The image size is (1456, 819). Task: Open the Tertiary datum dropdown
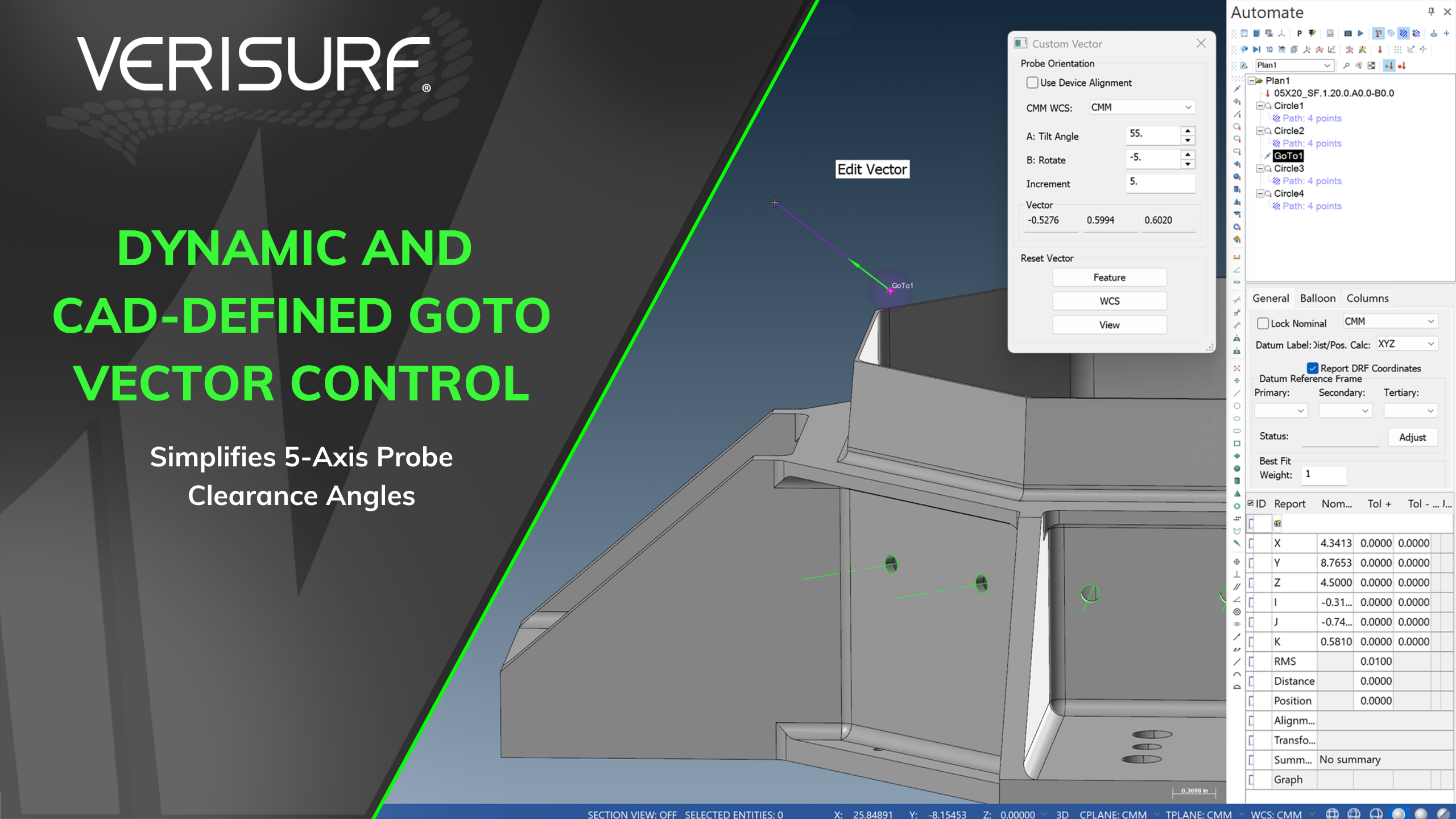coord(1410,411)
